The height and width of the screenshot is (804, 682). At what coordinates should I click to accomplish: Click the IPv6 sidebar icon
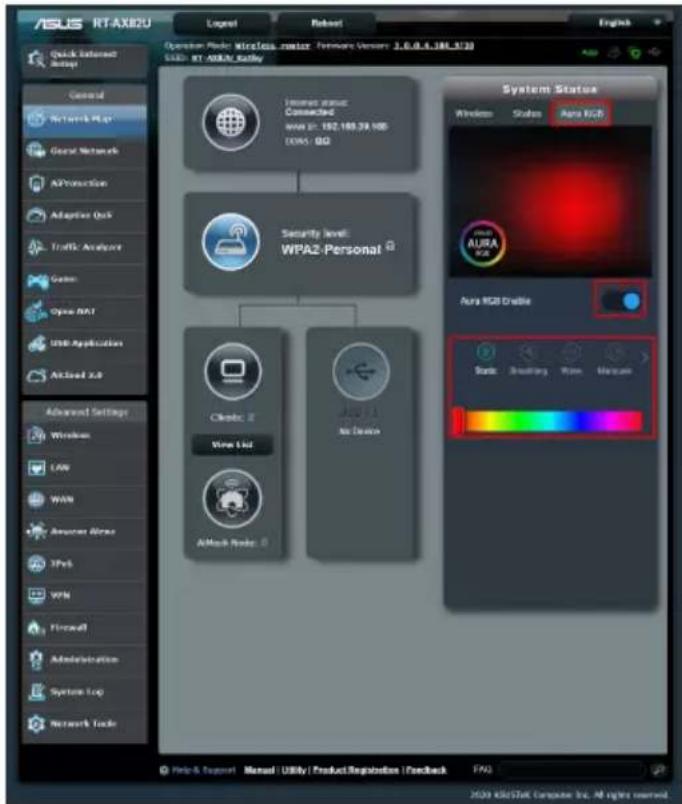pyautogui.click(x=36, y=564)
